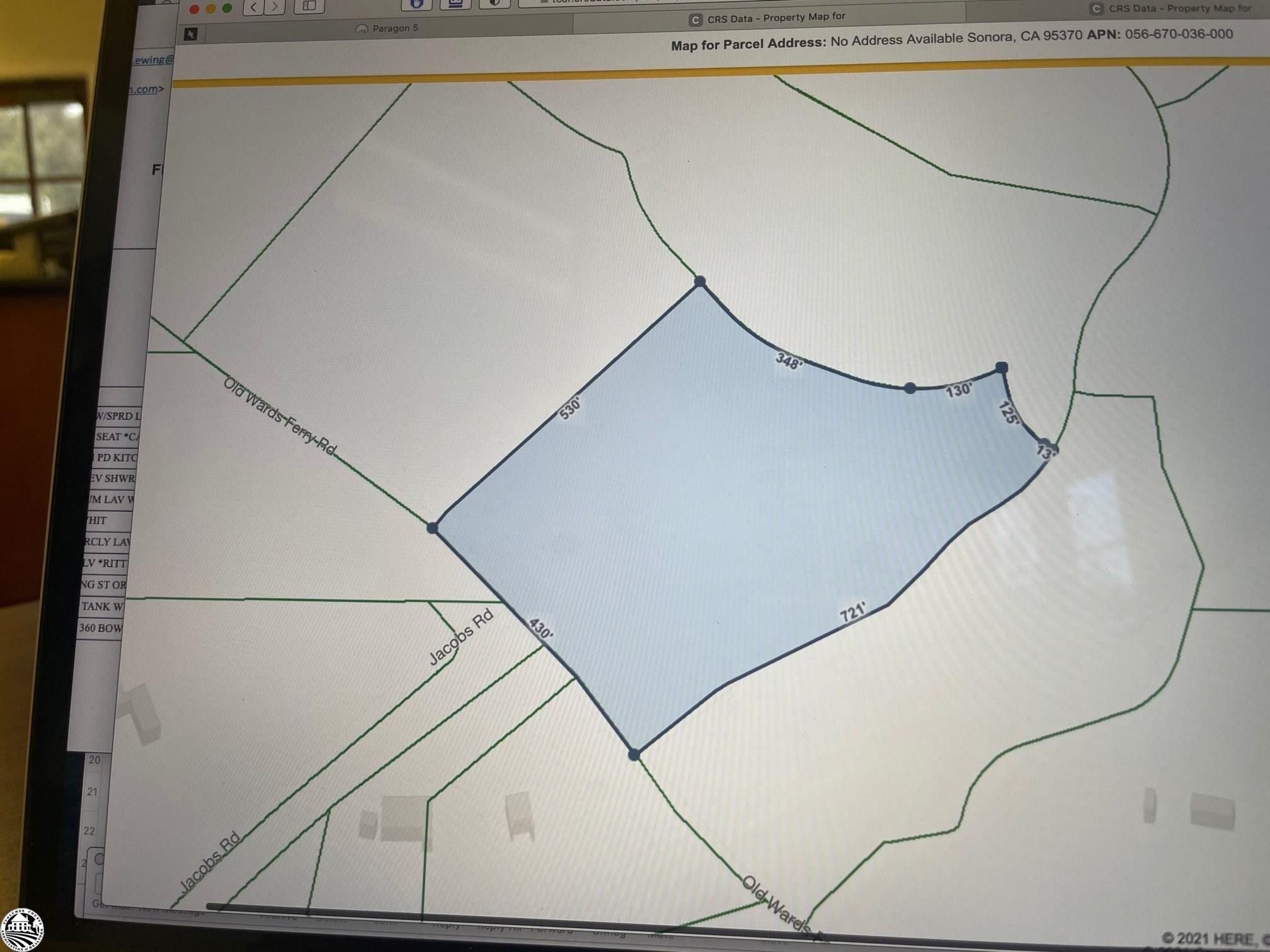This screenshot has width=1270, height=952.
Task: Go forward with Safari's forward arrow
Action: [275, 7]
